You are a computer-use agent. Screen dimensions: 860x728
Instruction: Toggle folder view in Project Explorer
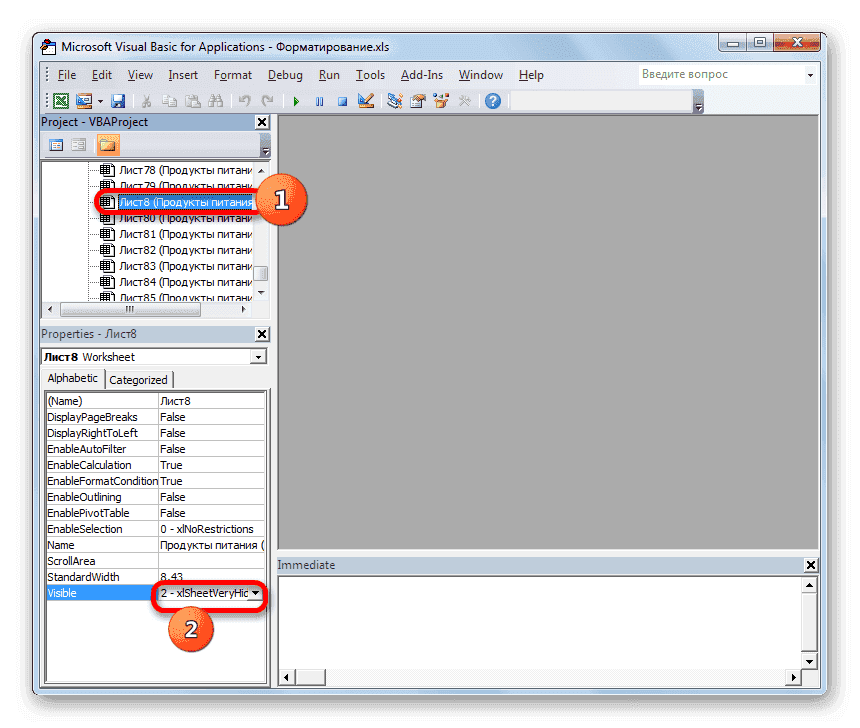pyautogui.click(x=107, y=144)
